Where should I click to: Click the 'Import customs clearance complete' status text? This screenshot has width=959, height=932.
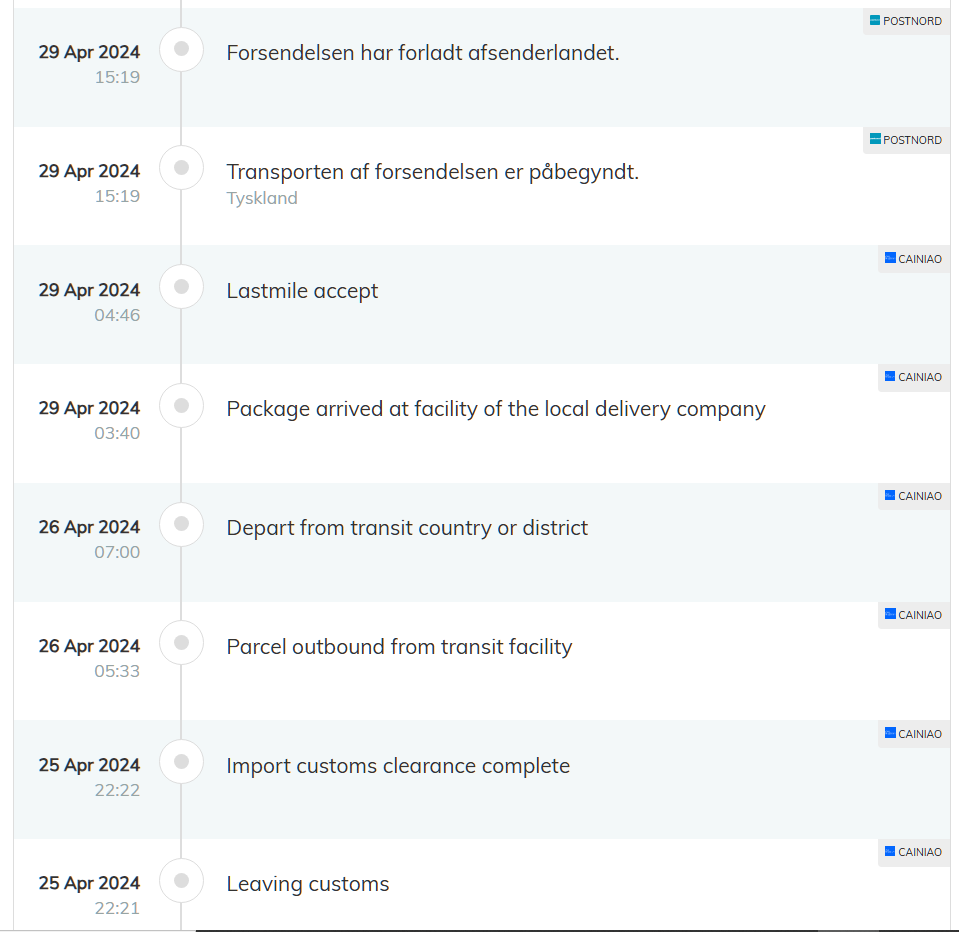398,766
